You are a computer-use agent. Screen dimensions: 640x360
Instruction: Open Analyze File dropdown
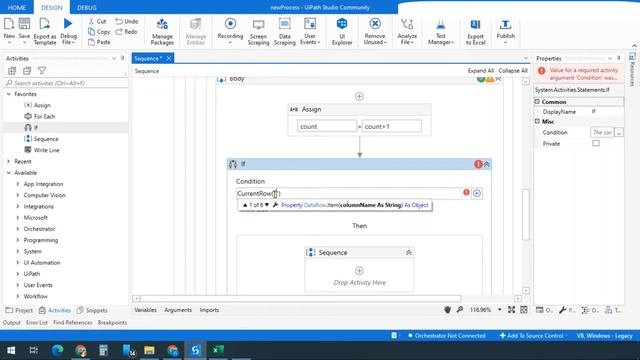coord(407,31)
